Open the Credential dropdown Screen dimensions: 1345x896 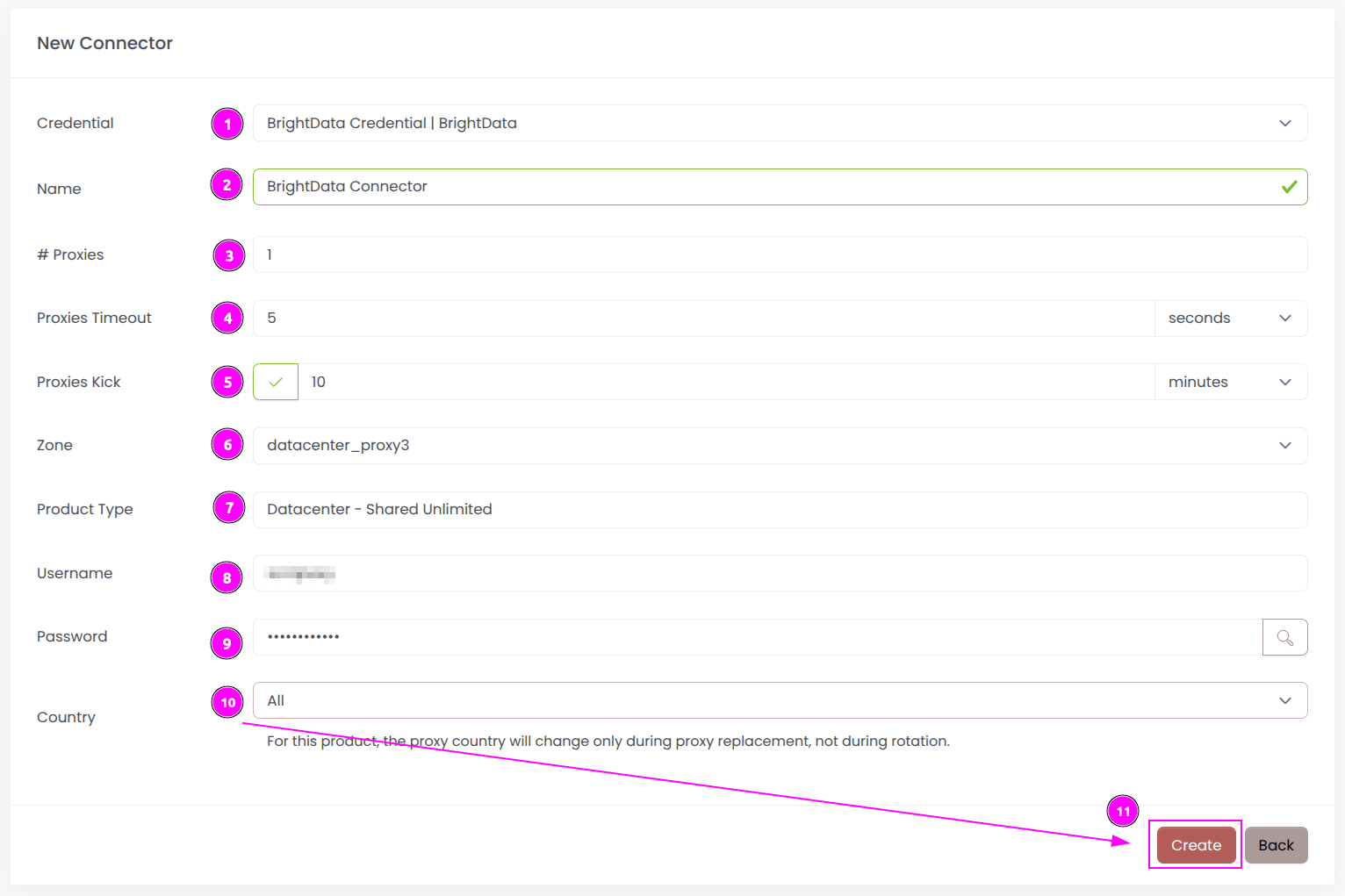pos(780,123)
